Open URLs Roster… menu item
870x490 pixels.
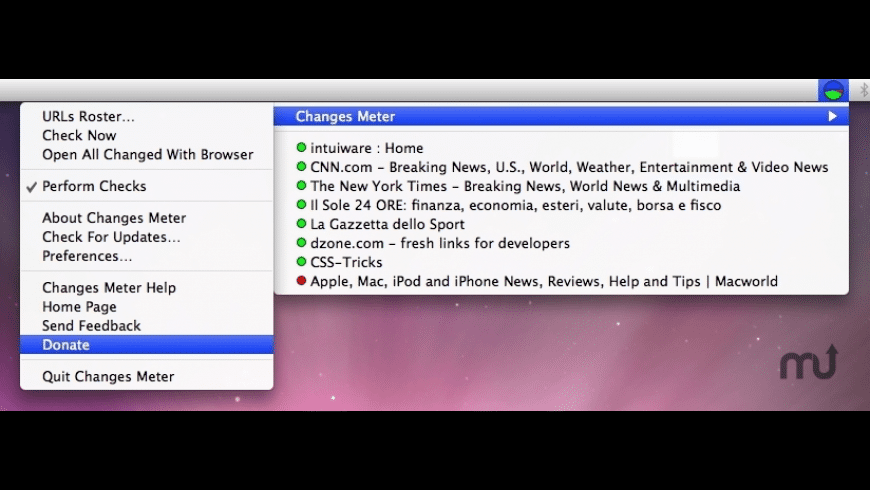click(146, 116)
